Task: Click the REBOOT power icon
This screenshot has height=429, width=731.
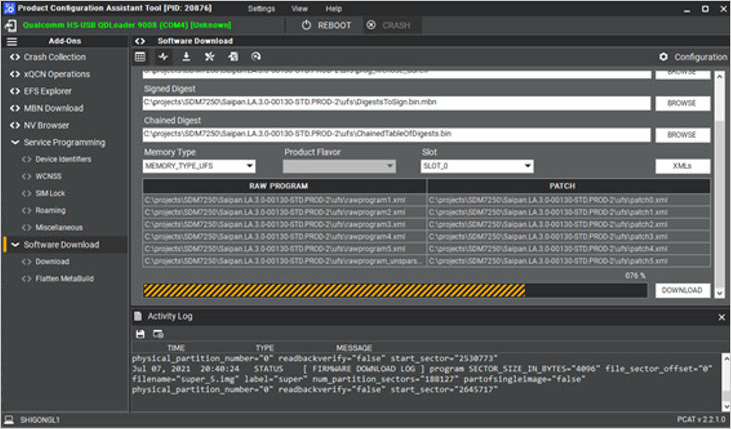Action: point(306,25)
